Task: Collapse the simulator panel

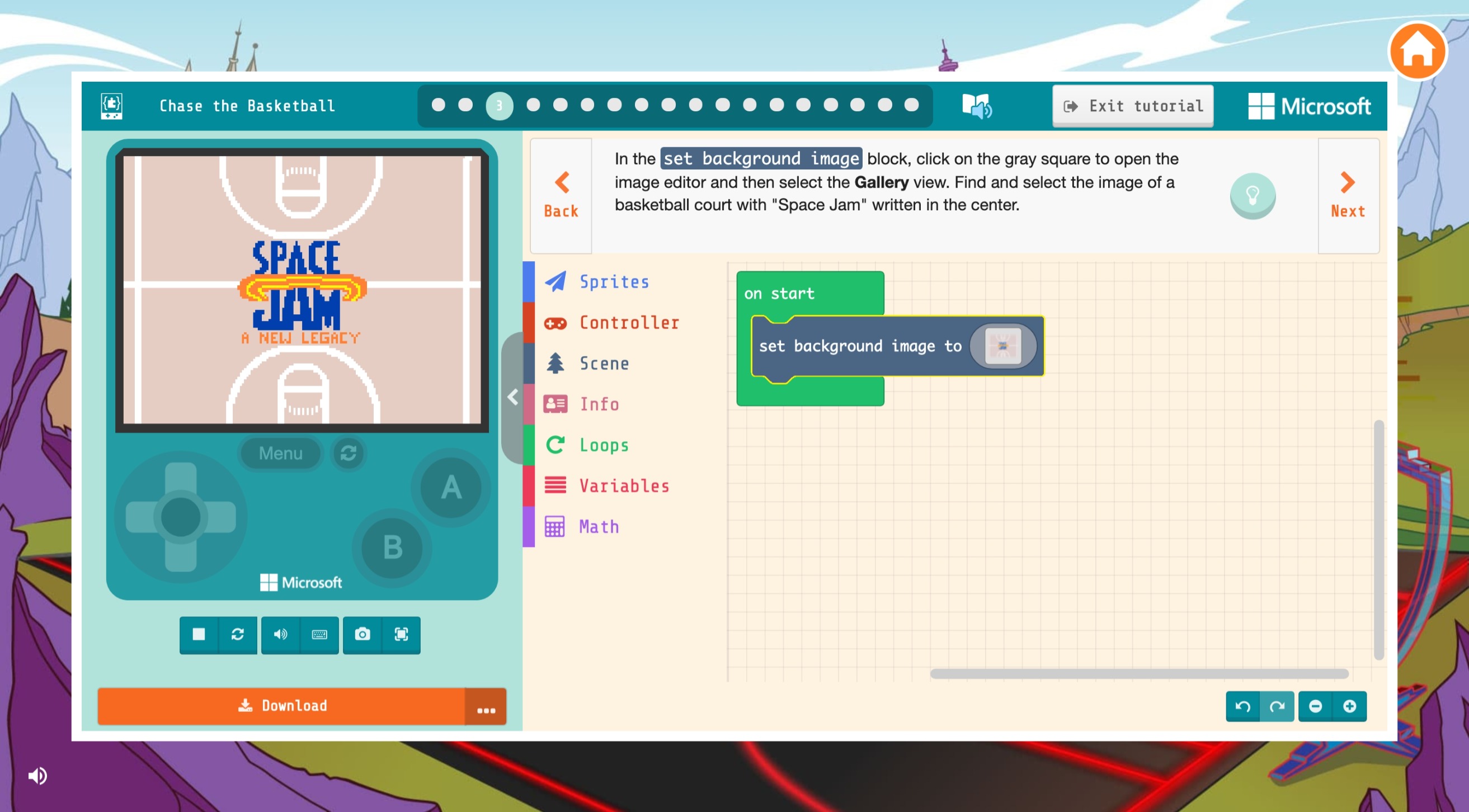Action: pos(512,397)
